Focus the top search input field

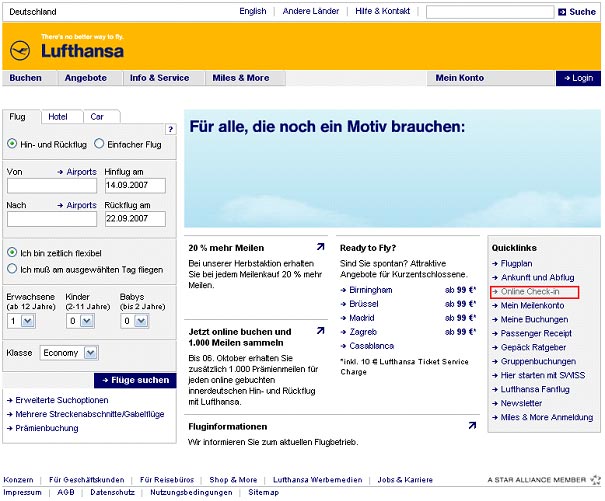[x=490, y=12]
